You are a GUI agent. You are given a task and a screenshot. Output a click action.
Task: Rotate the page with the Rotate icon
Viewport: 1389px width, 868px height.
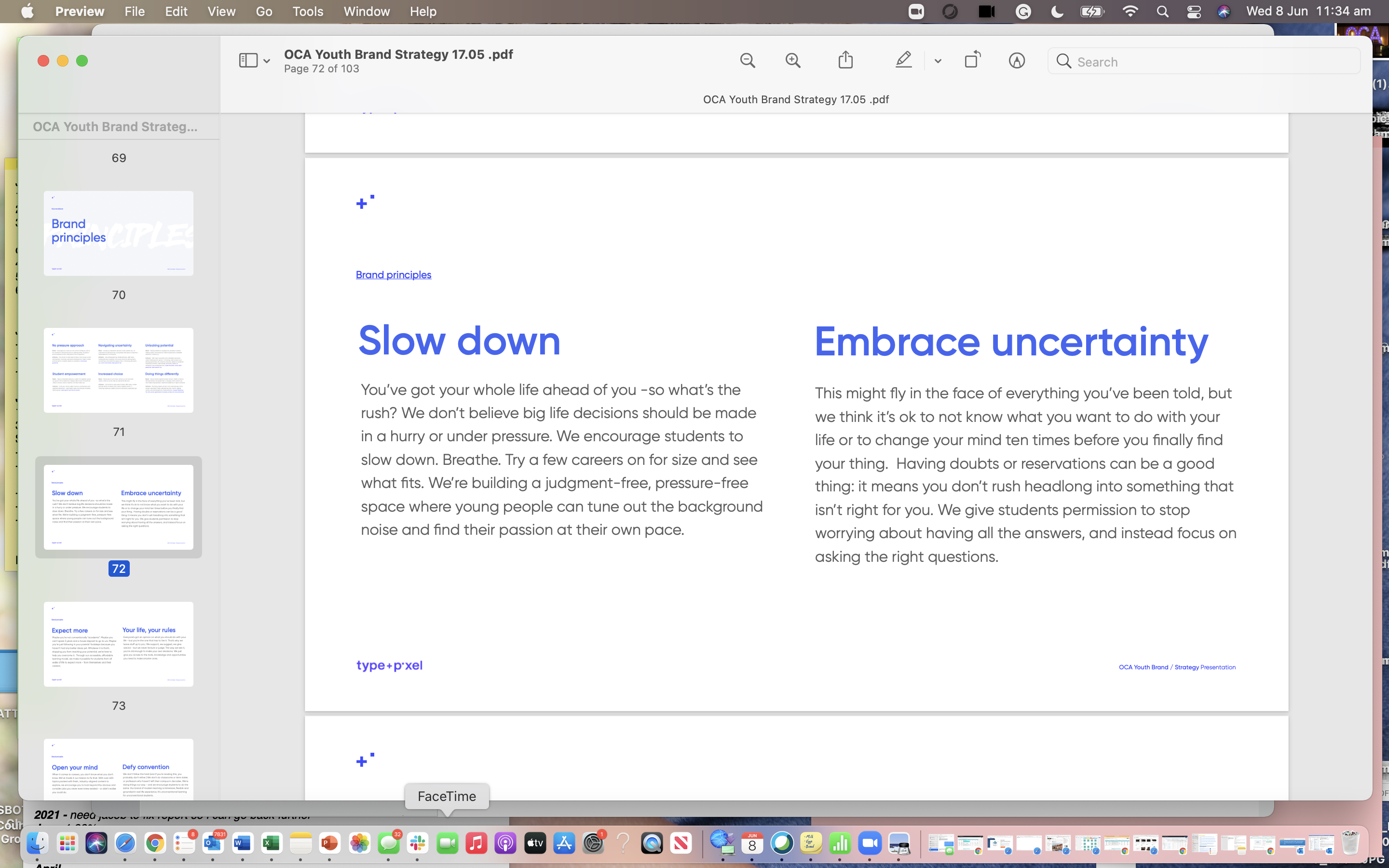(972, 60)
